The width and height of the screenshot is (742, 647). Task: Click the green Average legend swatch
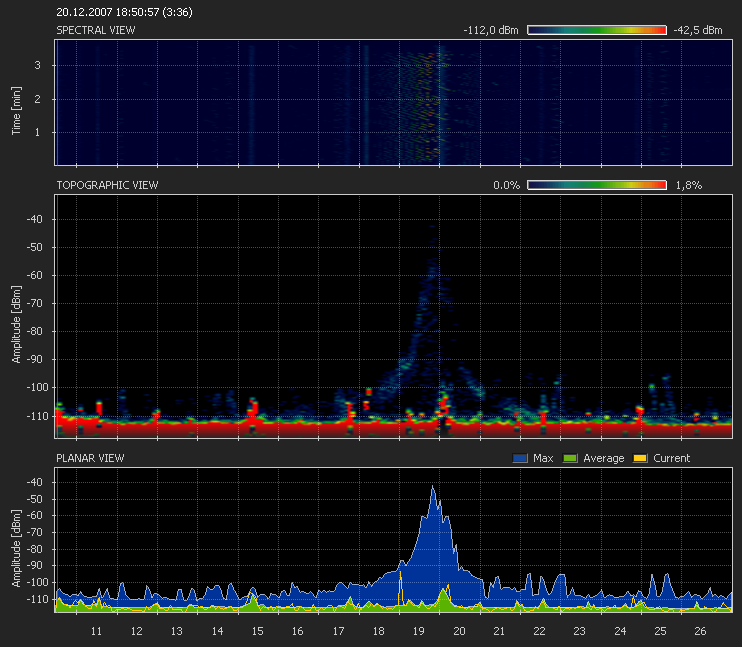[x=570, y=458]
